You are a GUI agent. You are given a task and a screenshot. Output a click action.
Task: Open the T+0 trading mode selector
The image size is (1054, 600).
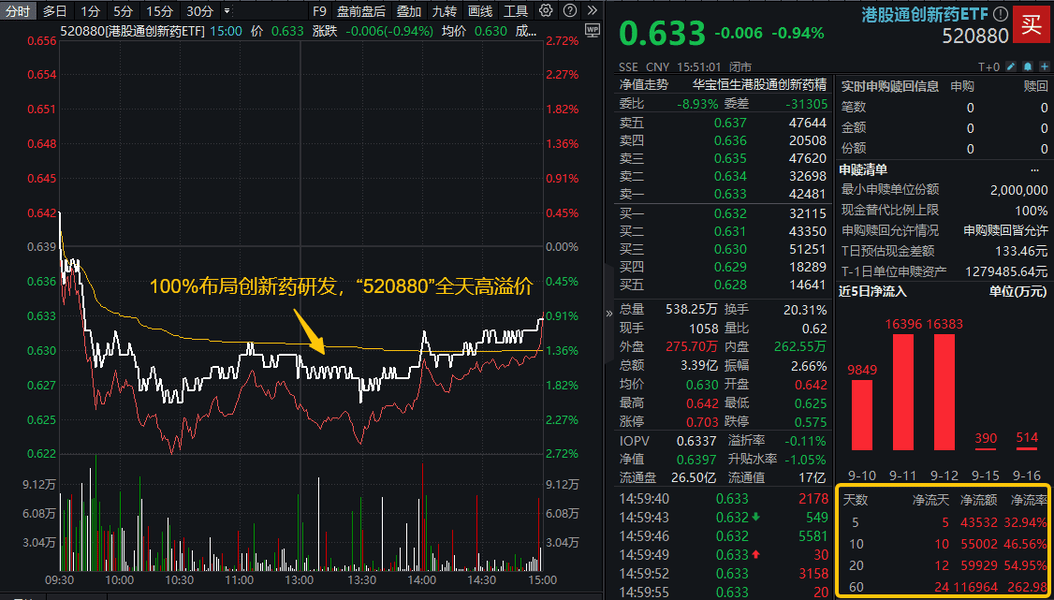[989, 64]
